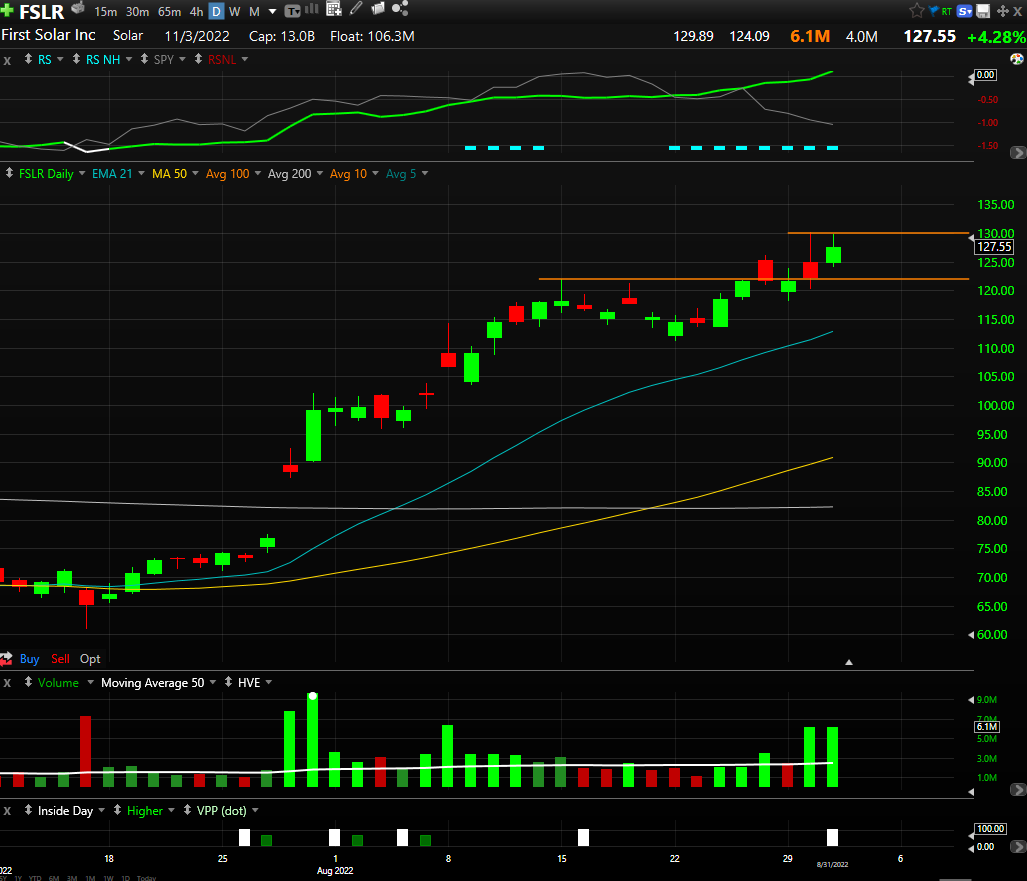Screen dimensions: 1027x881
Task: Click the scroll button on volume pane scale
Action: point(1018,790)
